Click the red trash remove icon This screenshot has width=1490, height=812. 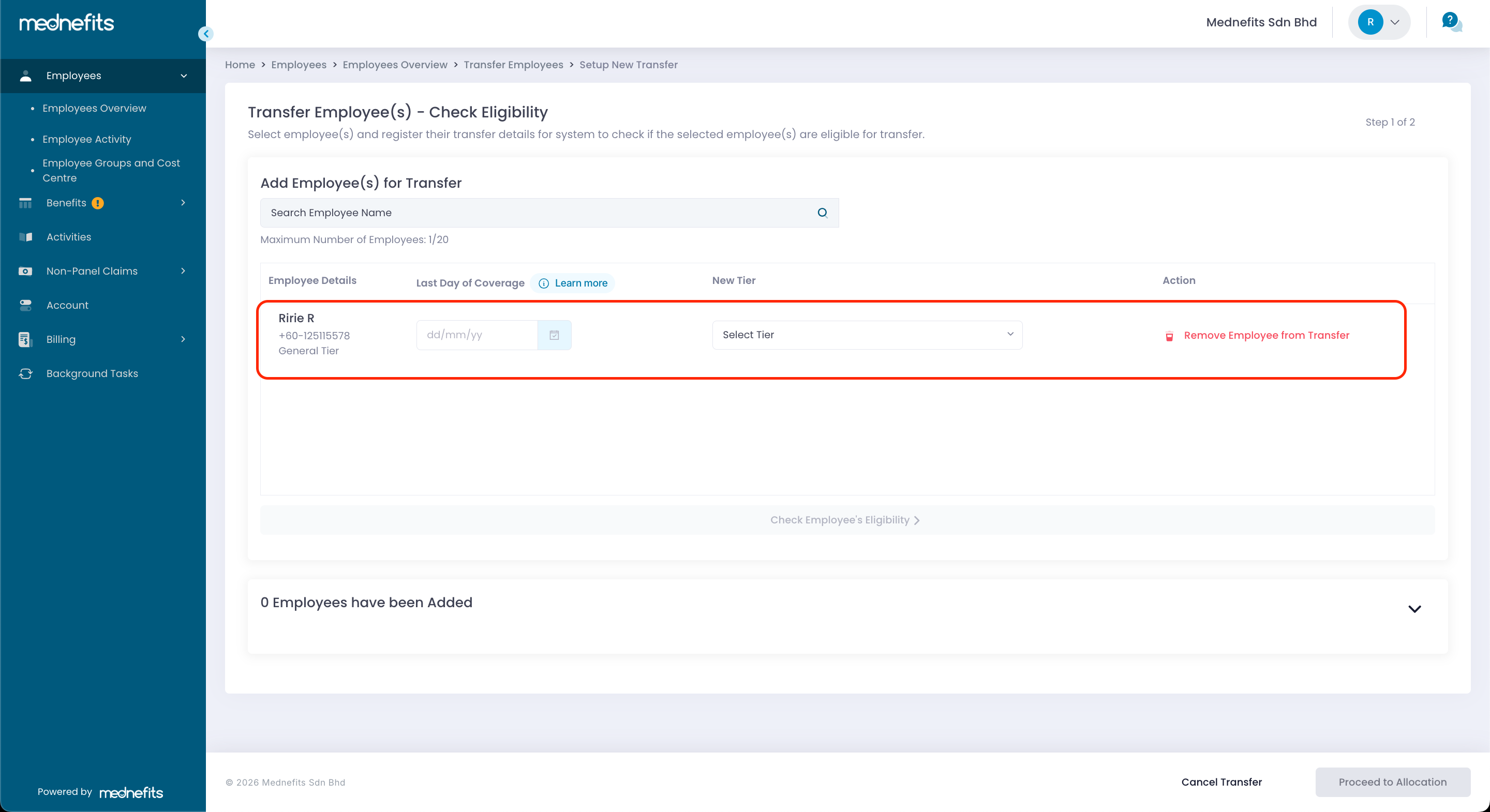point(1169,336)
